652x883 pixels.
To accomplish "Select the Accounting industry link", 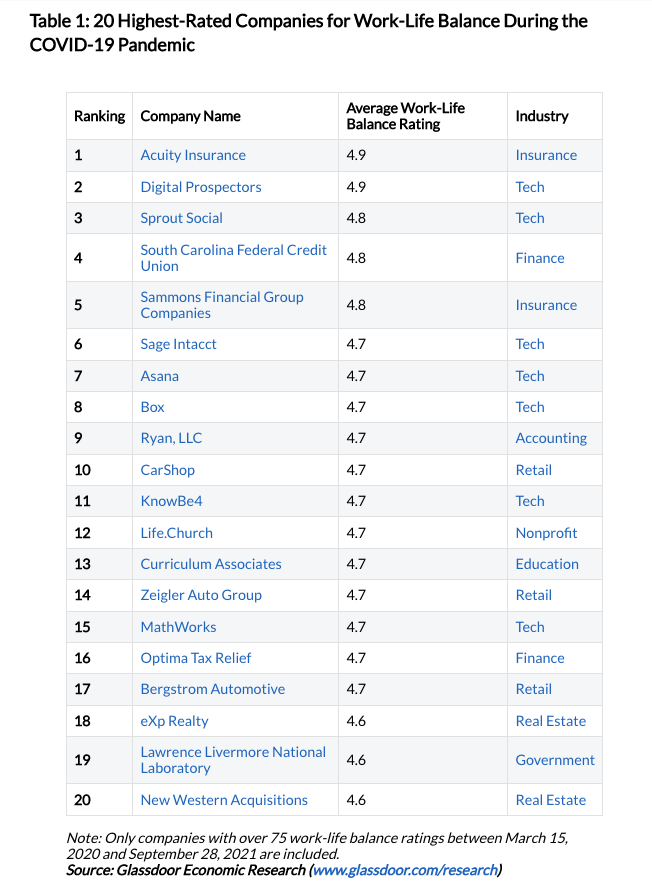I will point(551,438).
